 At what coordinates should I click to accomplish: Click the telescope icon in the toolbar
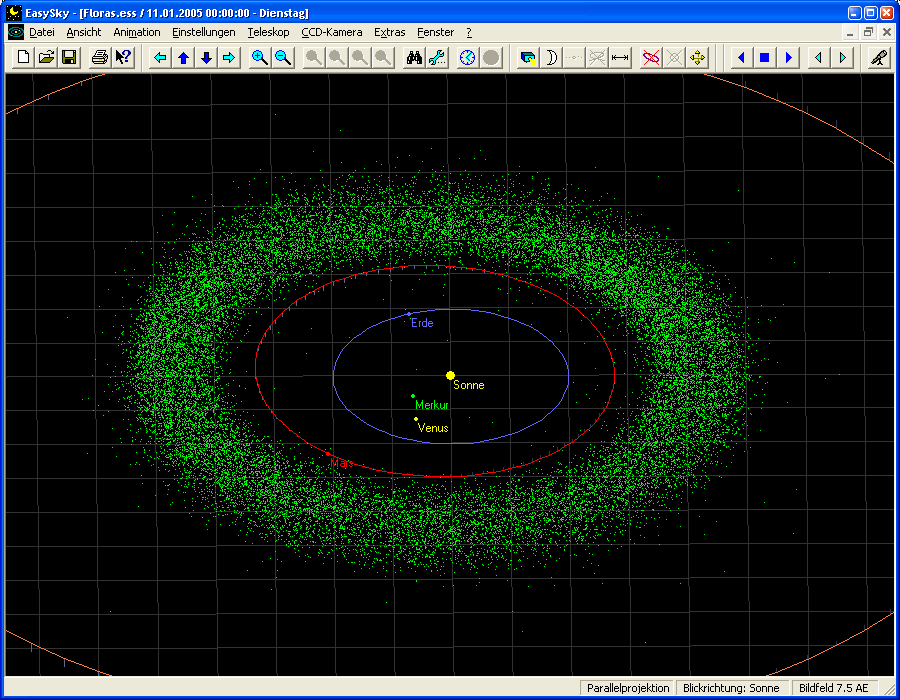pos(878,58)
